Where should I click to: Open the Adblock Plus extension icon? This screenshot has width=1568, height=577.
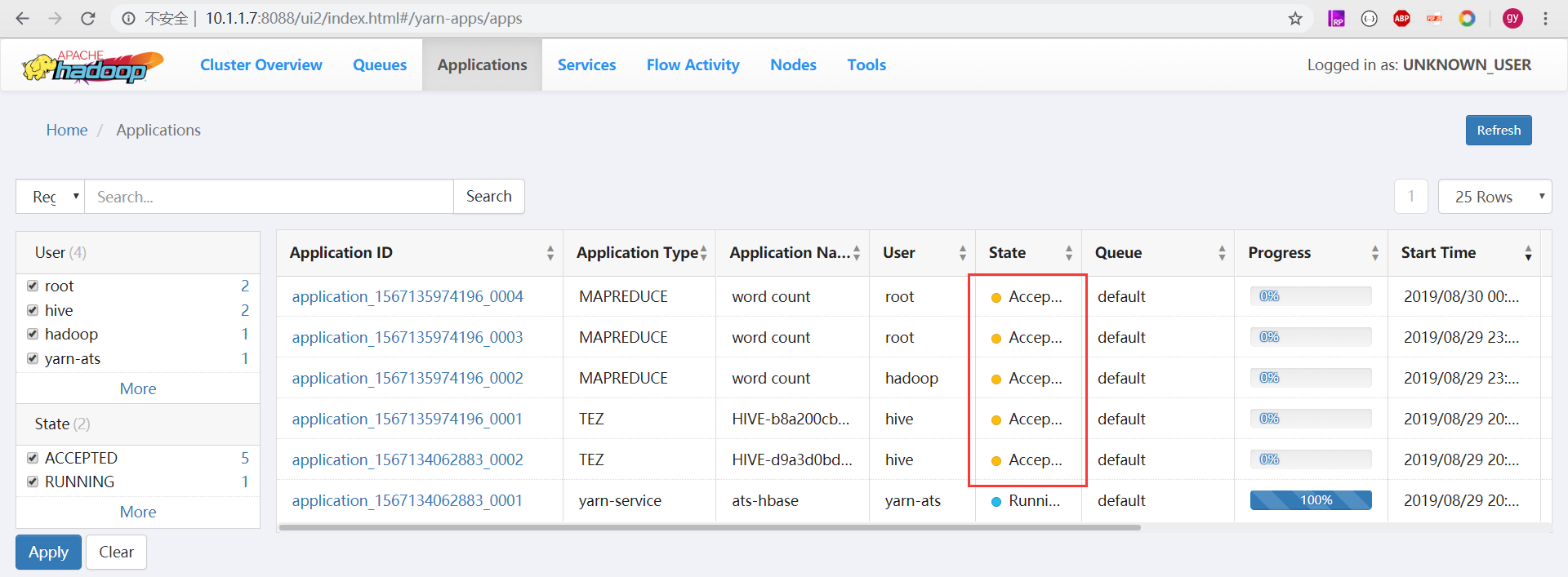pos(1401,18)
